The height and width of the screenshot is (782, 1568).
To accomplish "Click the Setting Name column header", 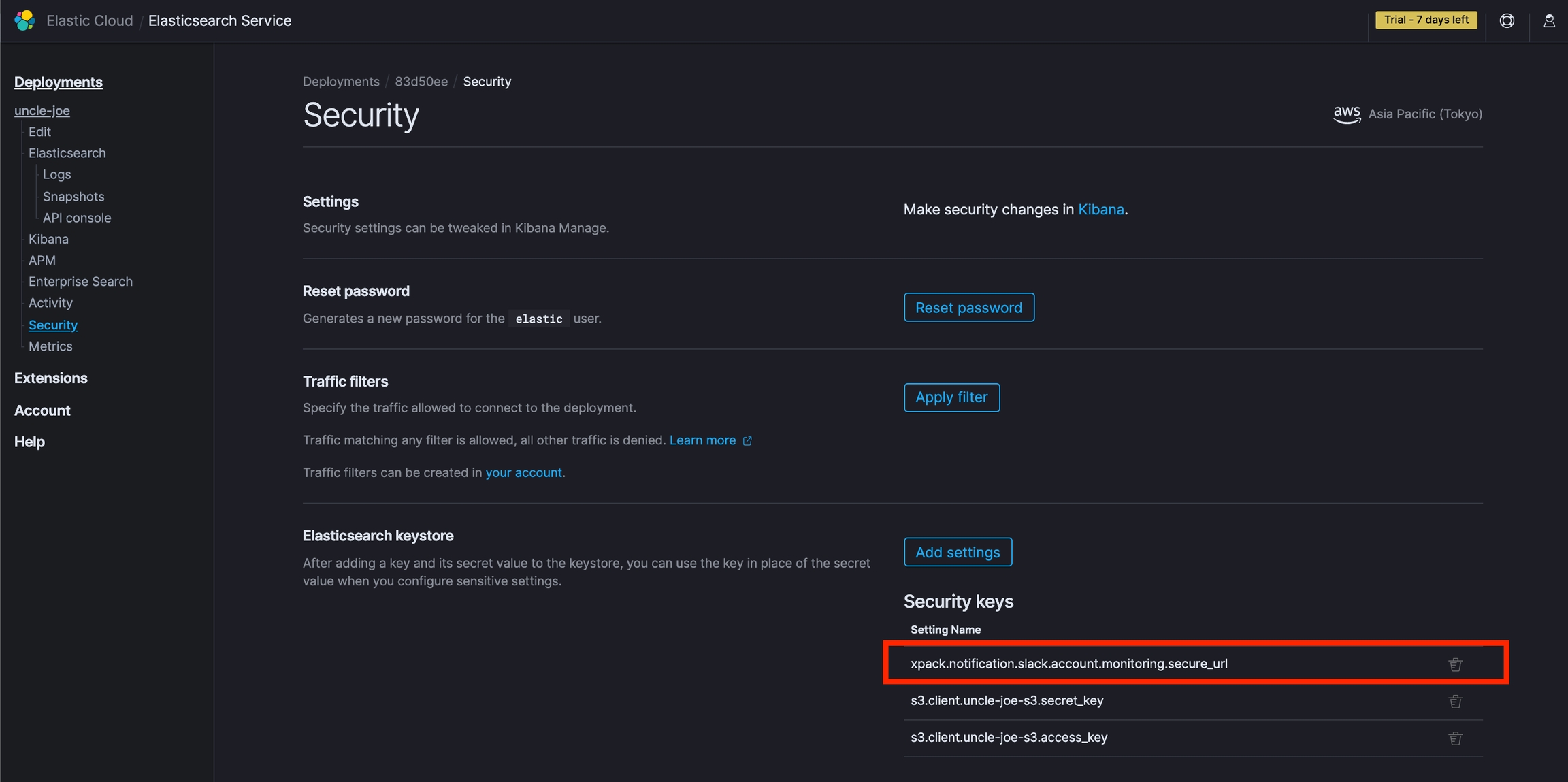I will (x=946, y=630).
